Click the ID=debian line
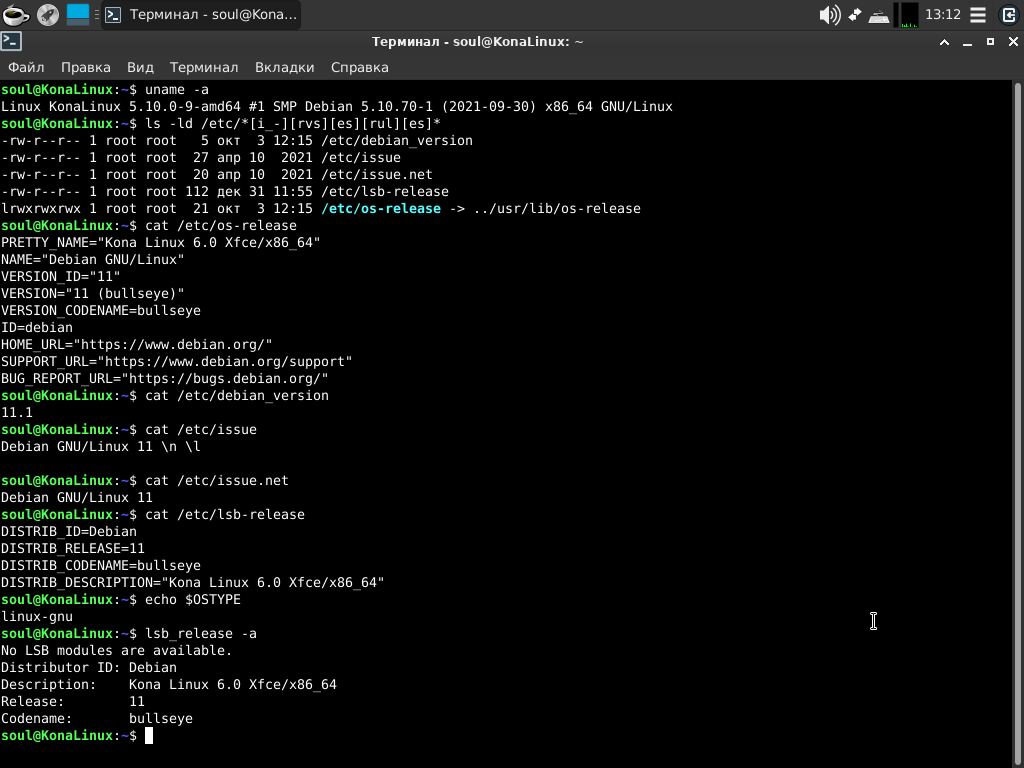This screenshot has height=768, width=1024. pyautogui.click(x=37, y=327)
